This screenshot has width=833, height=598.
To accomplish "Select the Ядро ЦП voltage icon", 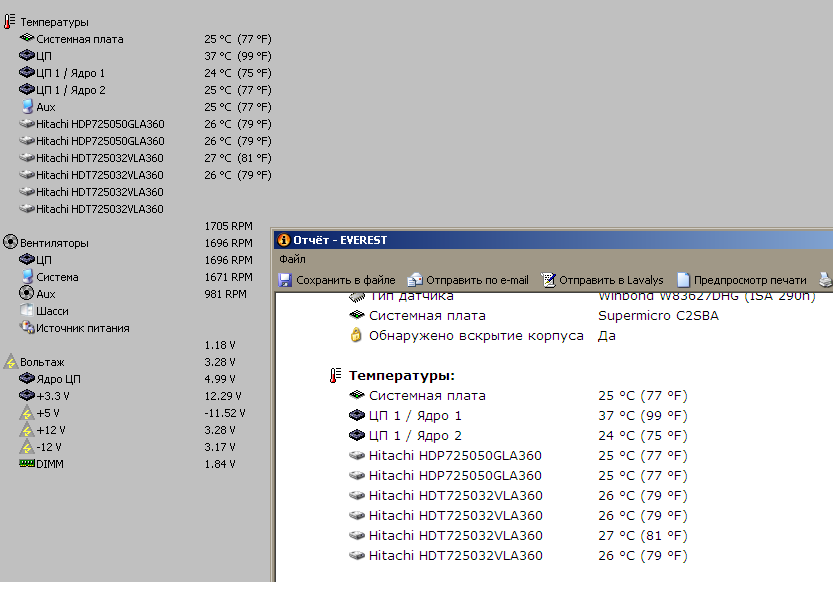I will [x=27, y=378].
